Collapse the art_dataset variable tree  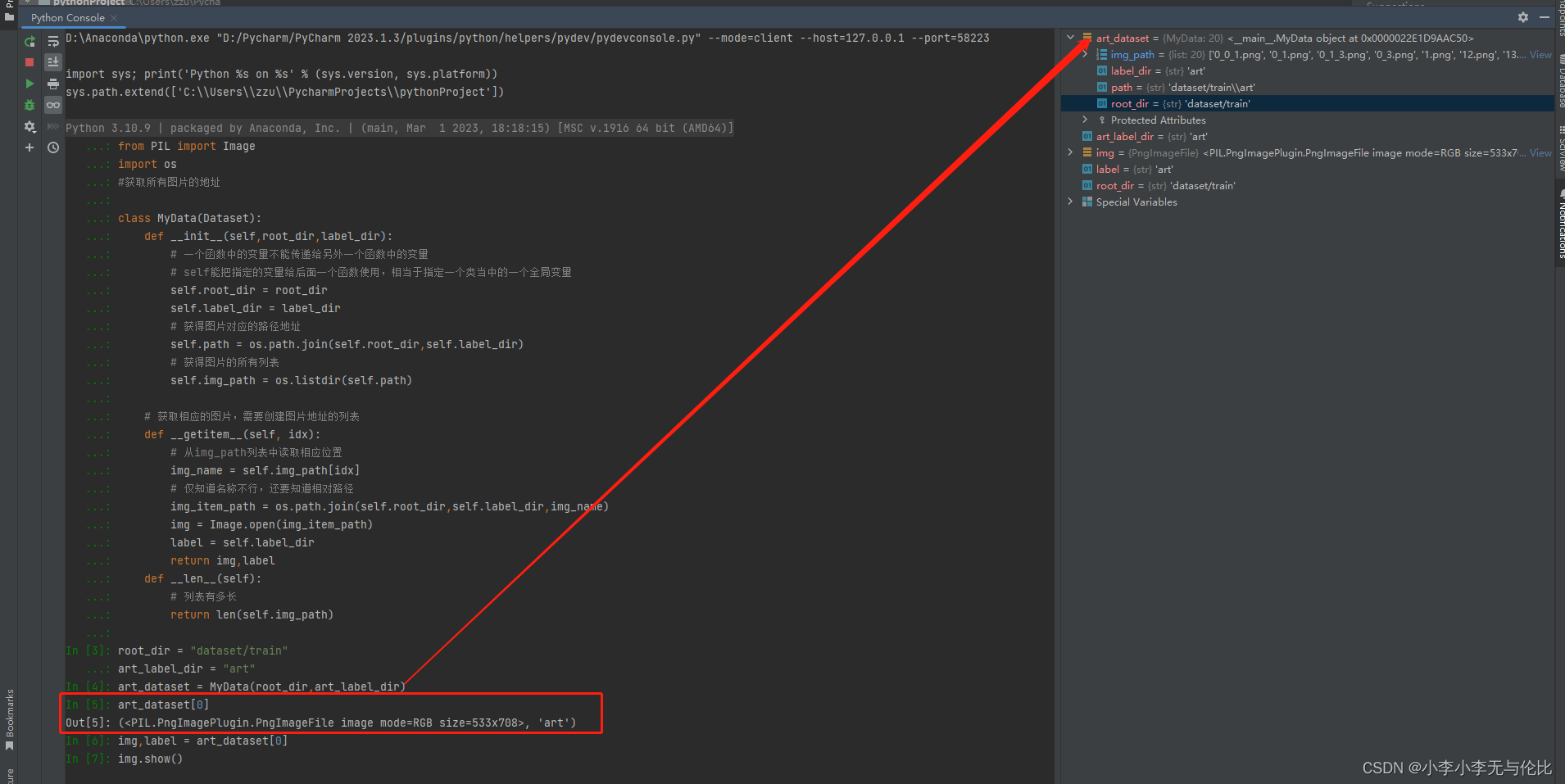1071,37
